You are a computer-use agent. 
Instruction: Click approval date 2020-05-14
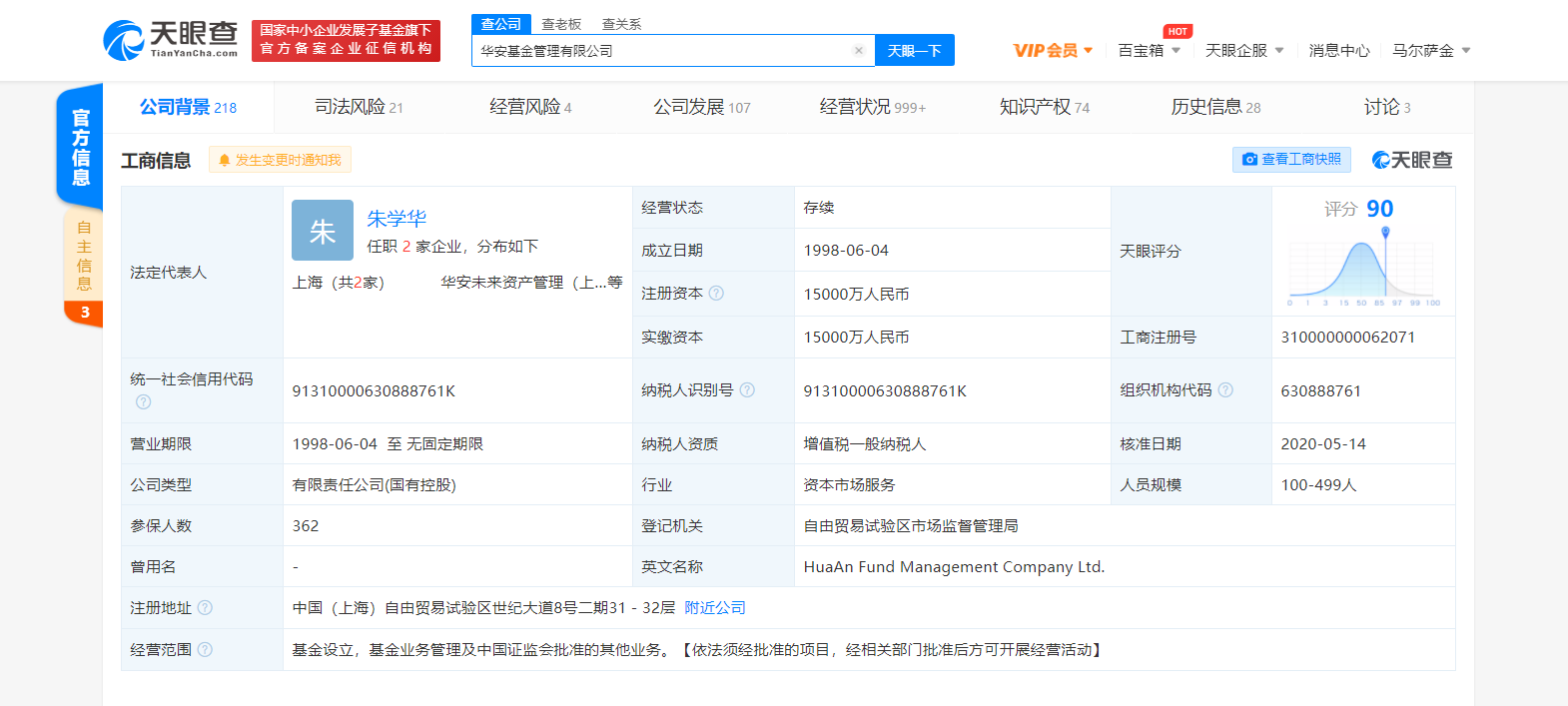[x=1323, y=443]
